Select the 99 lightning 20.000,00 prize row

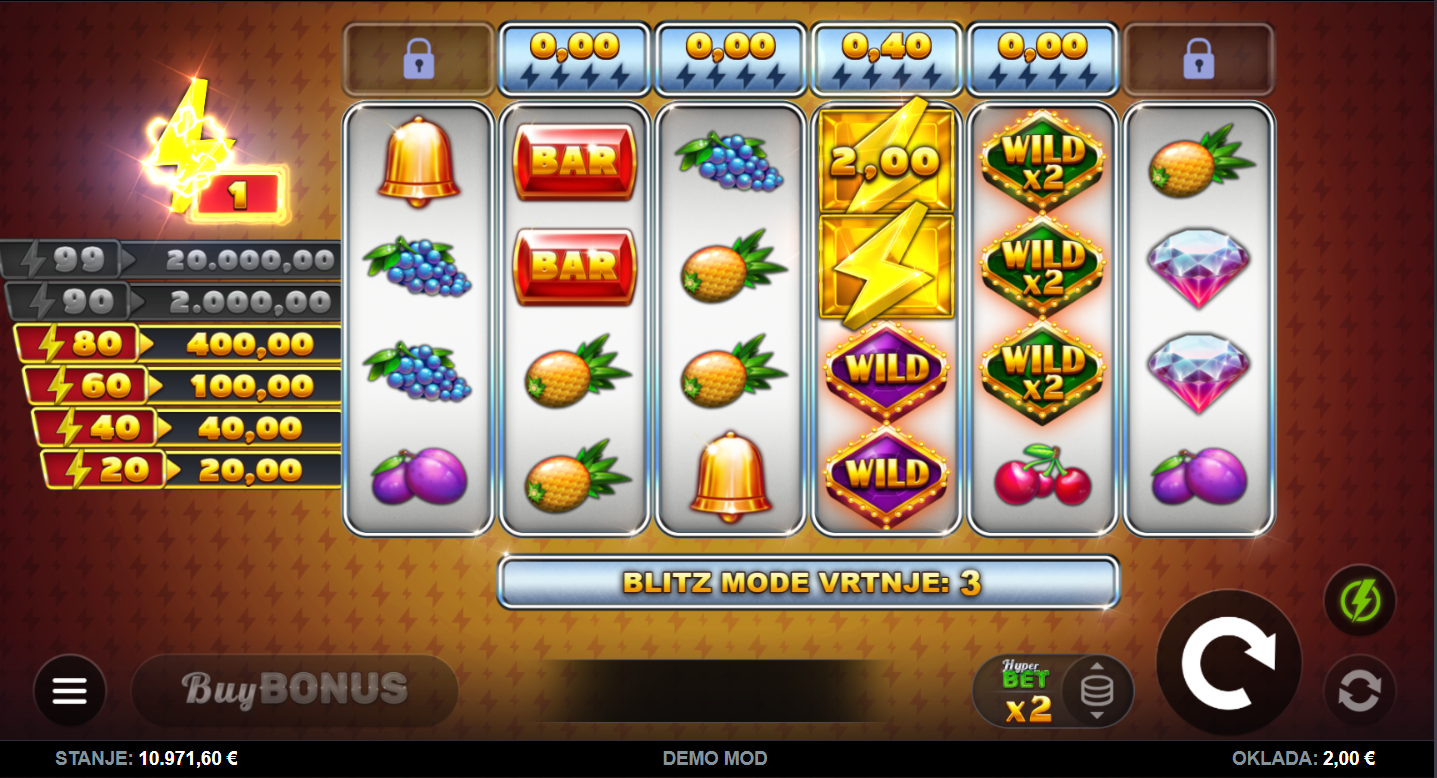pyautogui.click(x=170, y=260)
